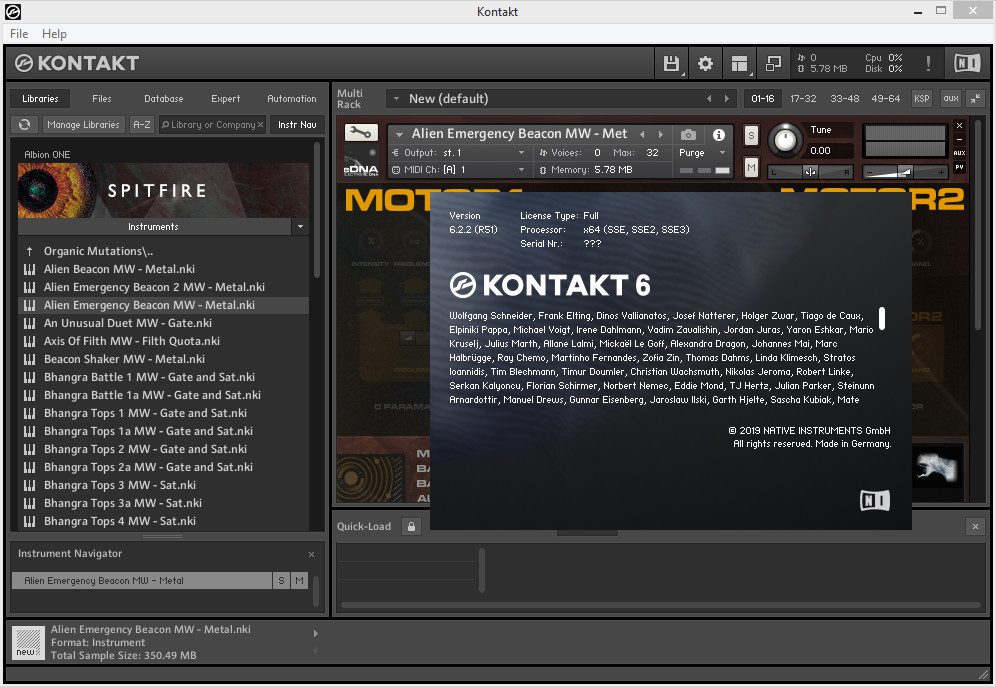Click the Spitfire Albion ONE banner
The image size is (996, 687).
click(163, 190)
